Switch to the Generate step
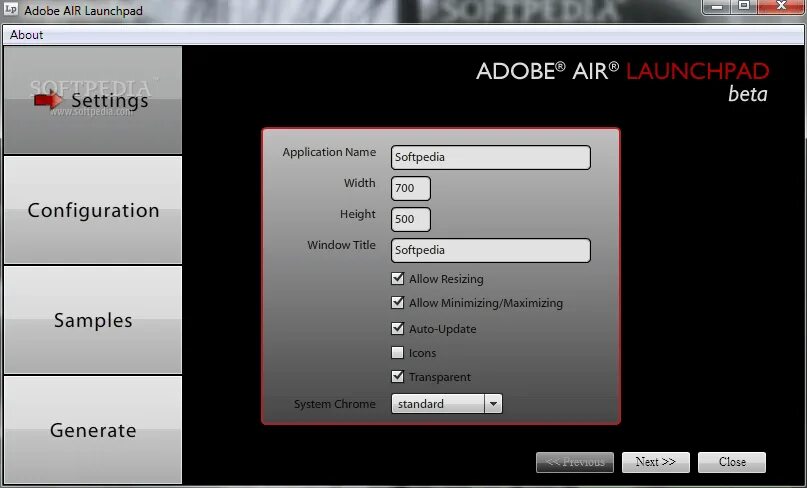Viewport: 807px width, 488px height. [x=93, y=430]
